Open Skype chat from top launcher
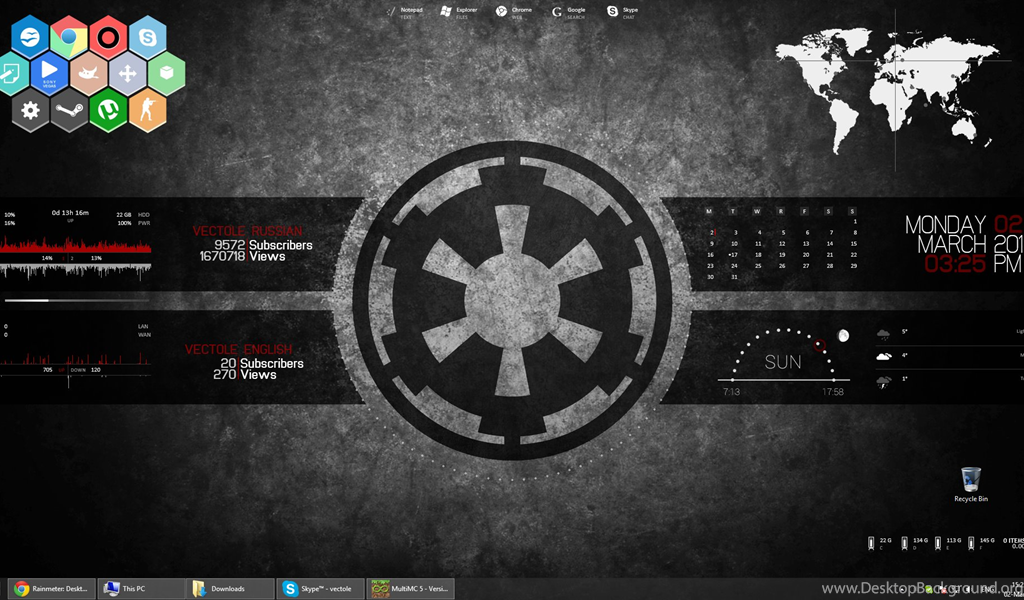This screenshot has height=600, width=1024. coord(622,12)
